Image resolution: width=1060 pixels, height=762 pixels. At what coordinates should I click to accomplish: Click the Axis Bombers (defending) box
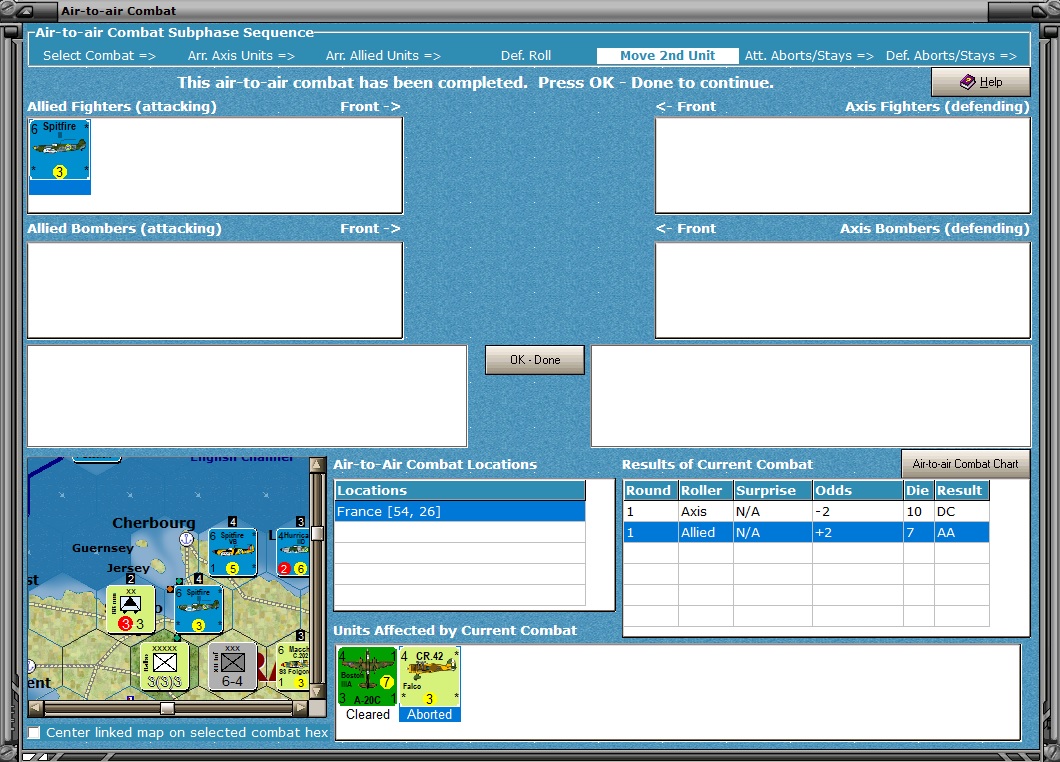(x=842, y=290)
